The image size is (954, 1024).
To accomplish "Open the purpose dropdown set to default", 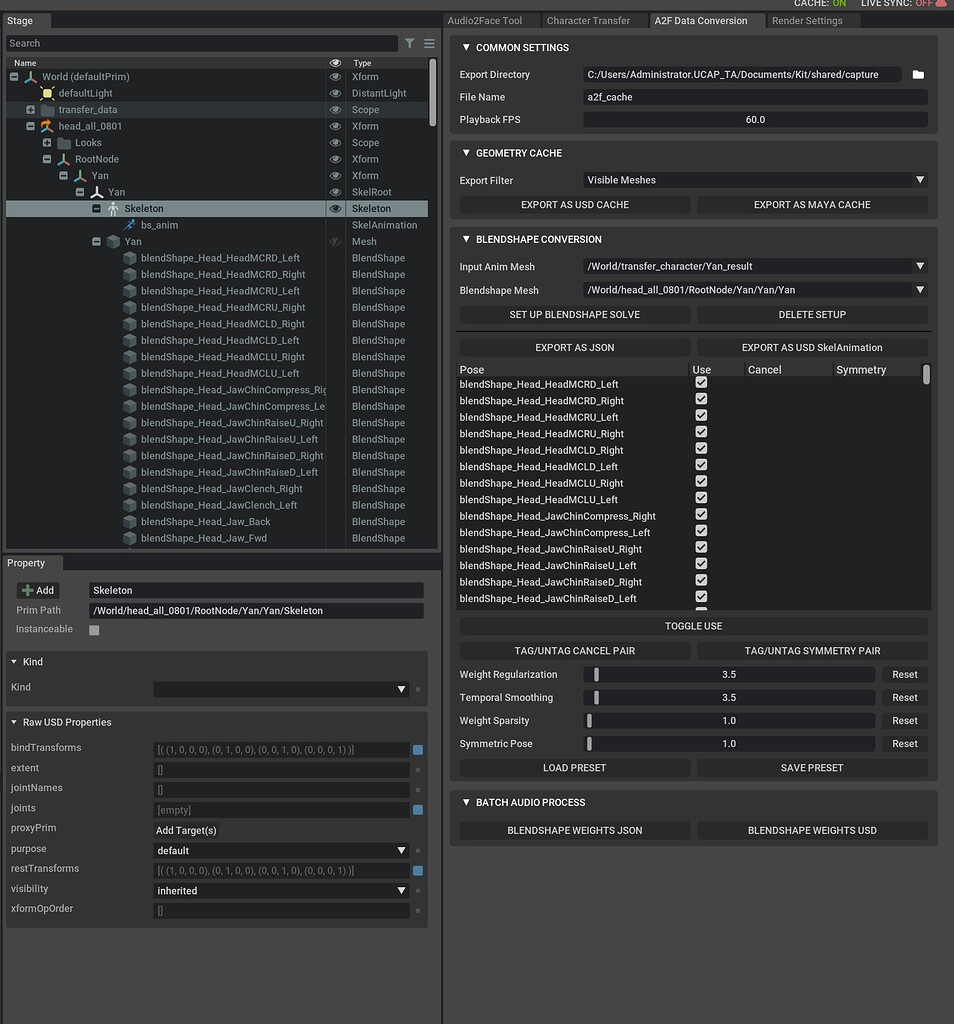I will (281, 850).
